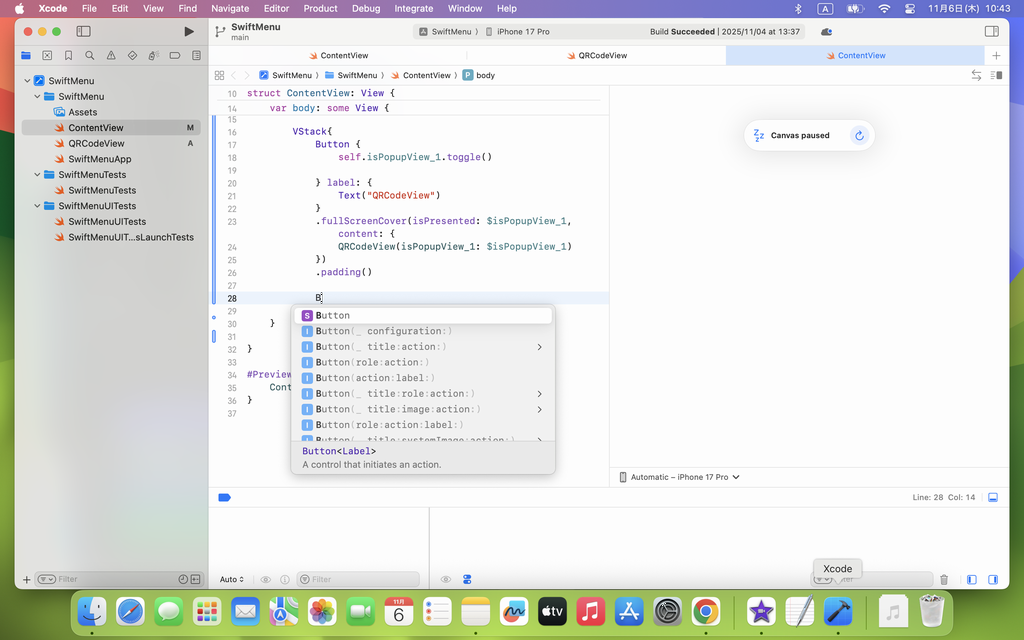Switch to the QRCodeView tab

[603, 56]
